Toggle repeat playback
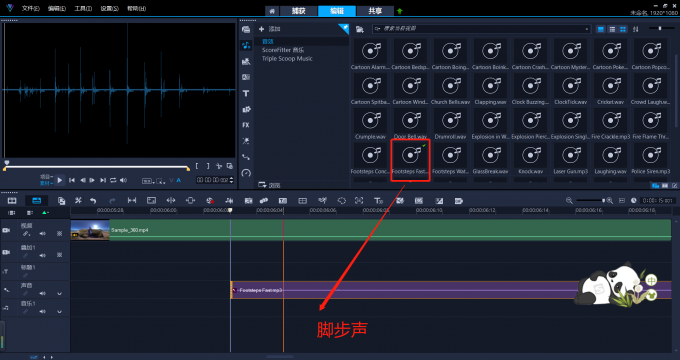The image size is (680, 360). point(113,180)
